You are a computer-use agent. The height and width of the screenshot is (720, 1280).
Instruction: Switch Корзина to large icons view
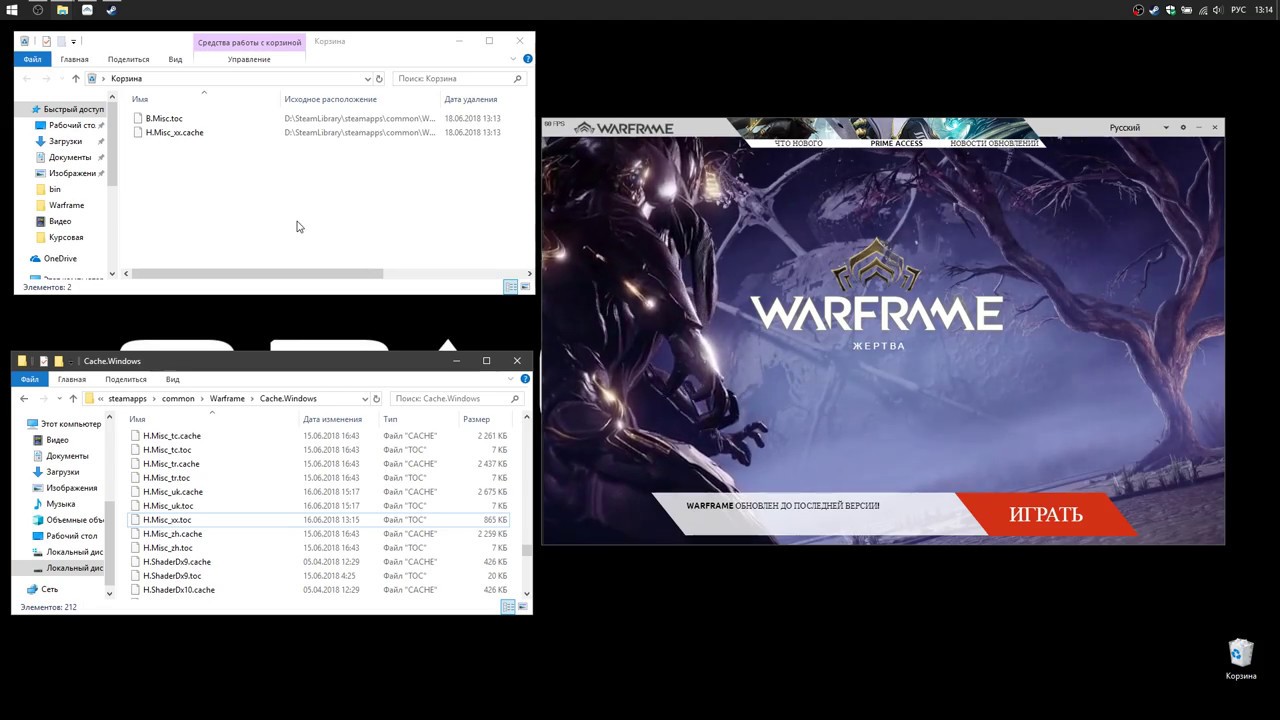[523, 287]
